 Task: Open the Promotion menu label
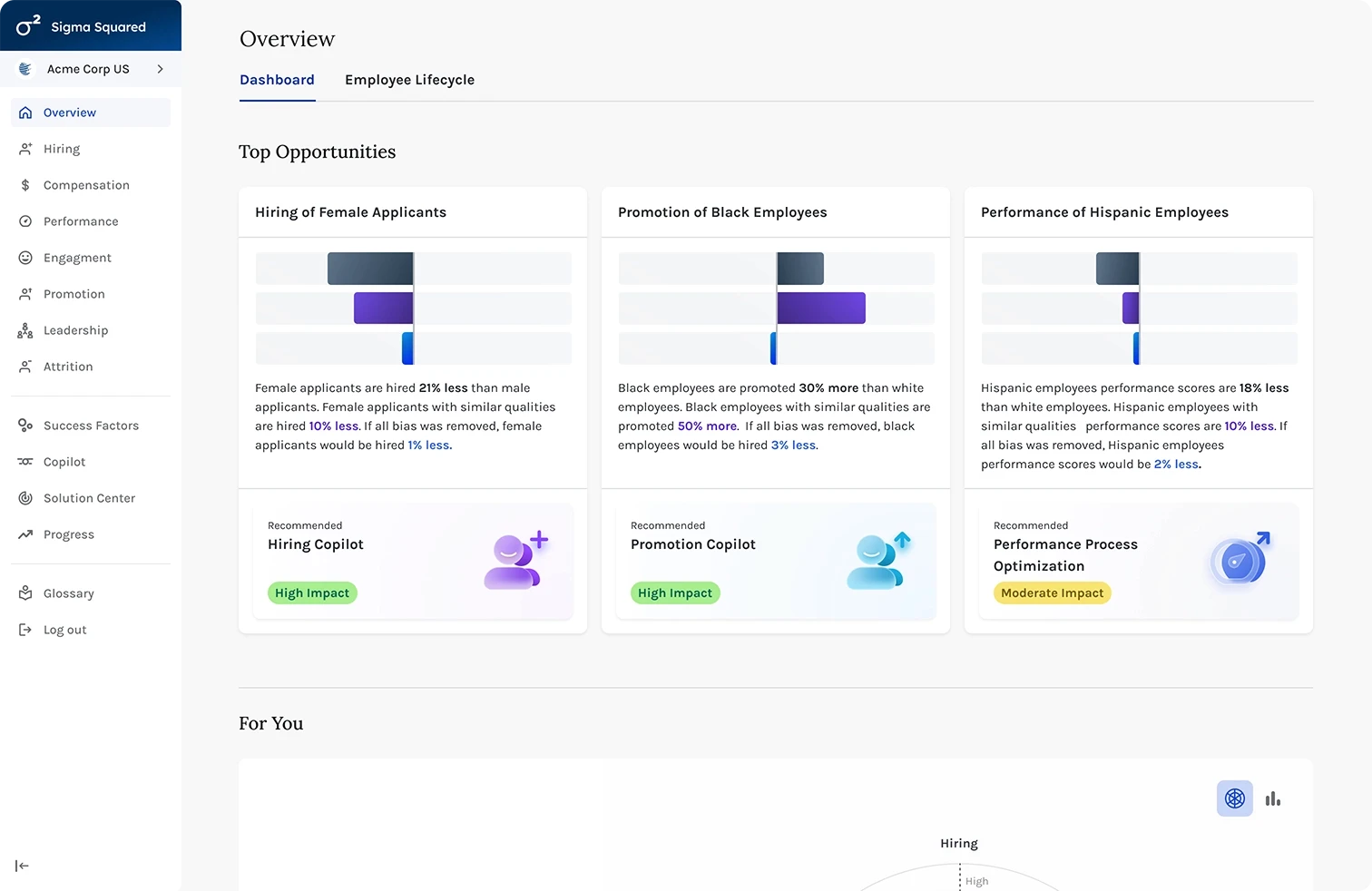74,294
